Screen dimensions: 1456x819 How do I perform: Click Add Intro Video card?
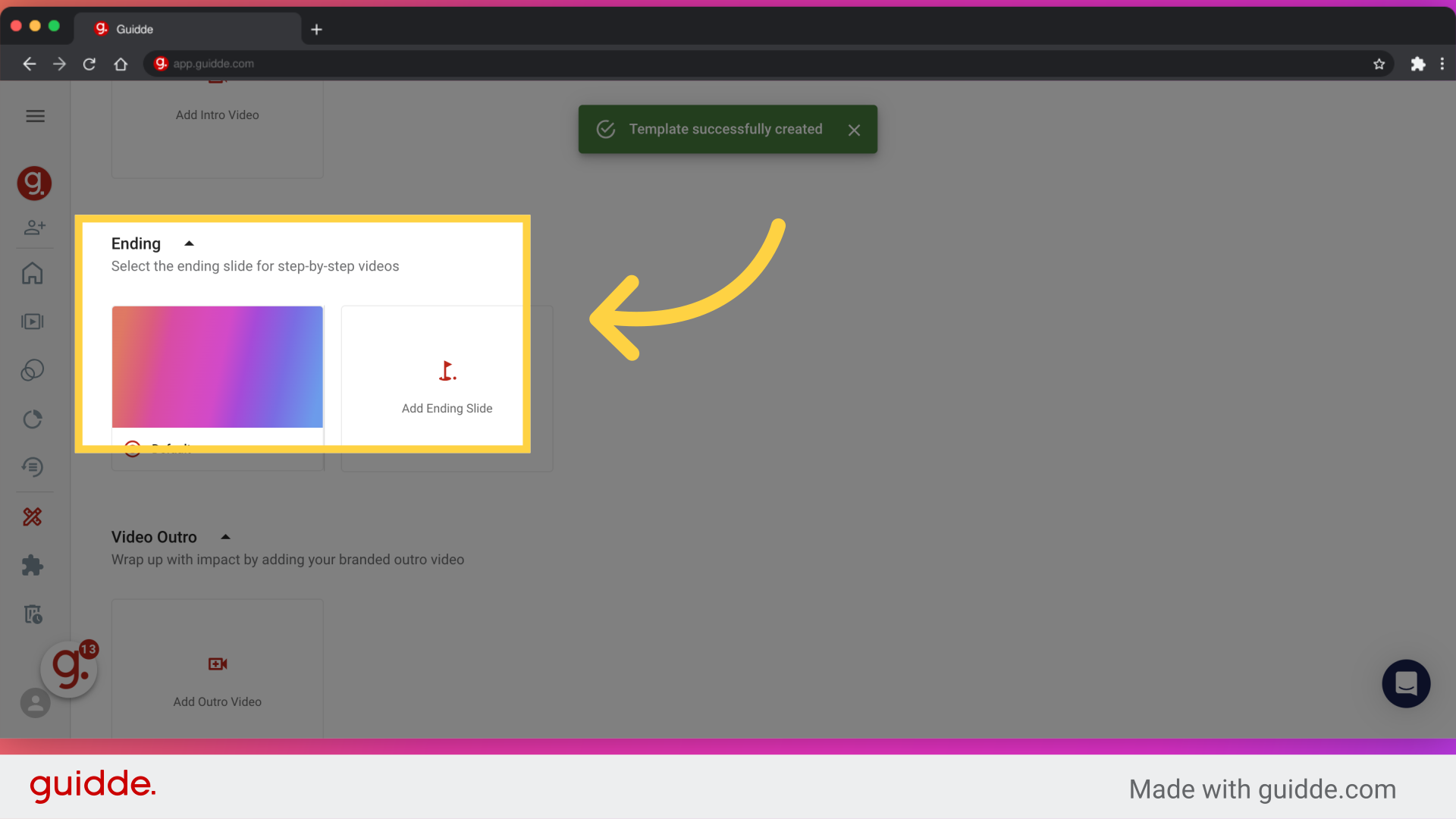(x=218, y=125)
